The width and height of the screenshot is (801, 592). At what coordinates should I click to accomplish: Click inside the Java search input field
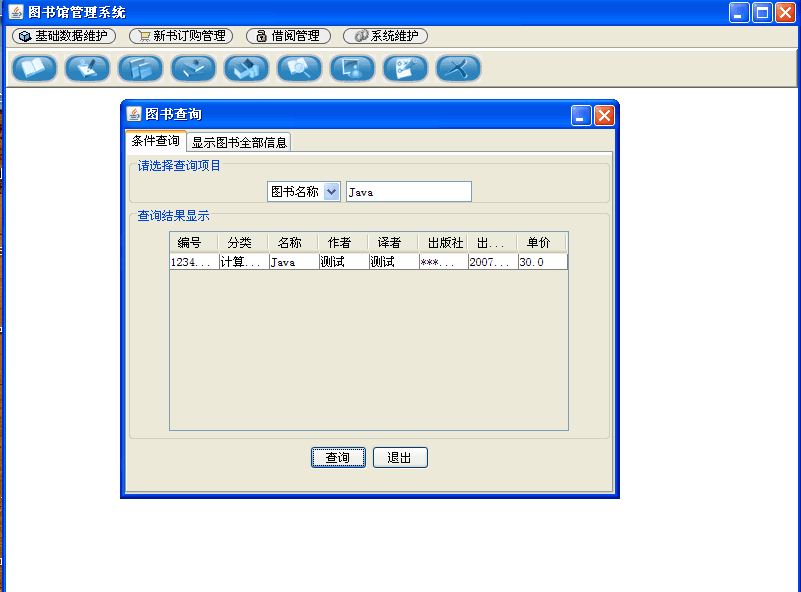click(x=408, y=190)
